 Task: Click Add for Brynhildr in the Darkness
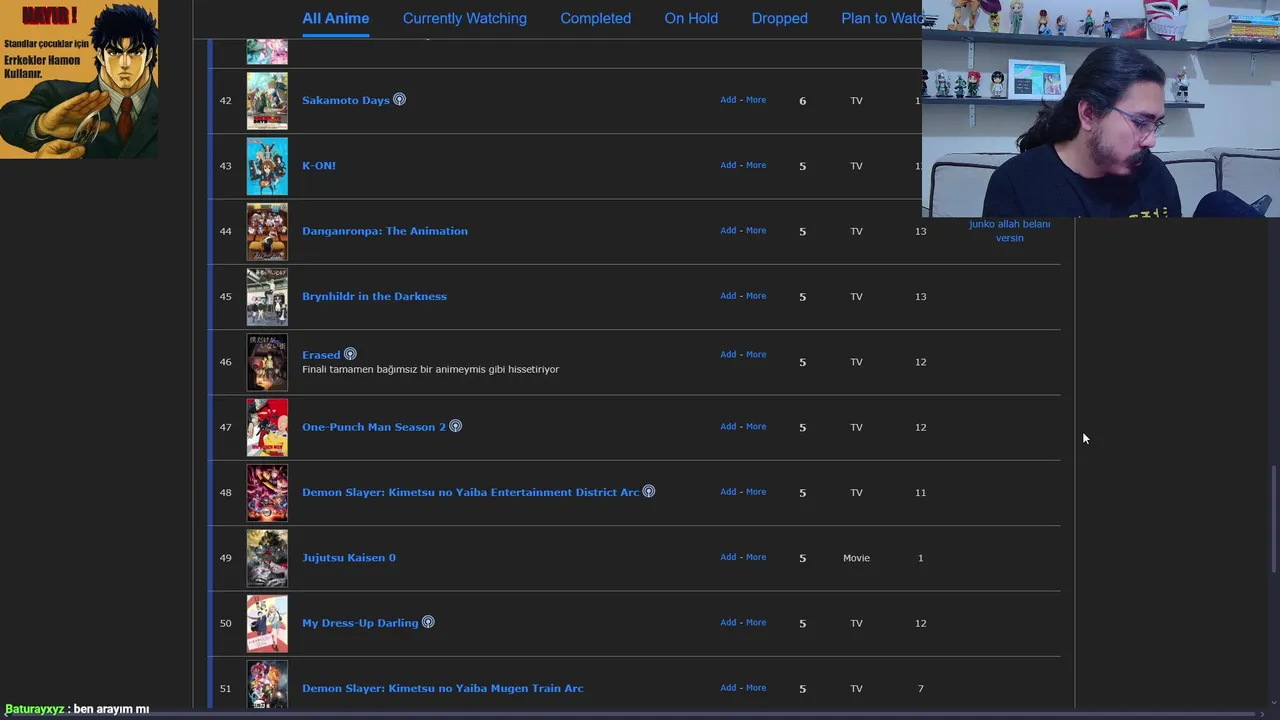(728, 296)
